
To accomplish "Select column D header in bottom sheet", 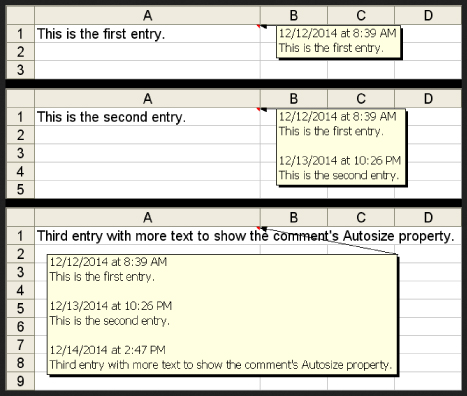I will pyautogui.click(x=428, y=218).
